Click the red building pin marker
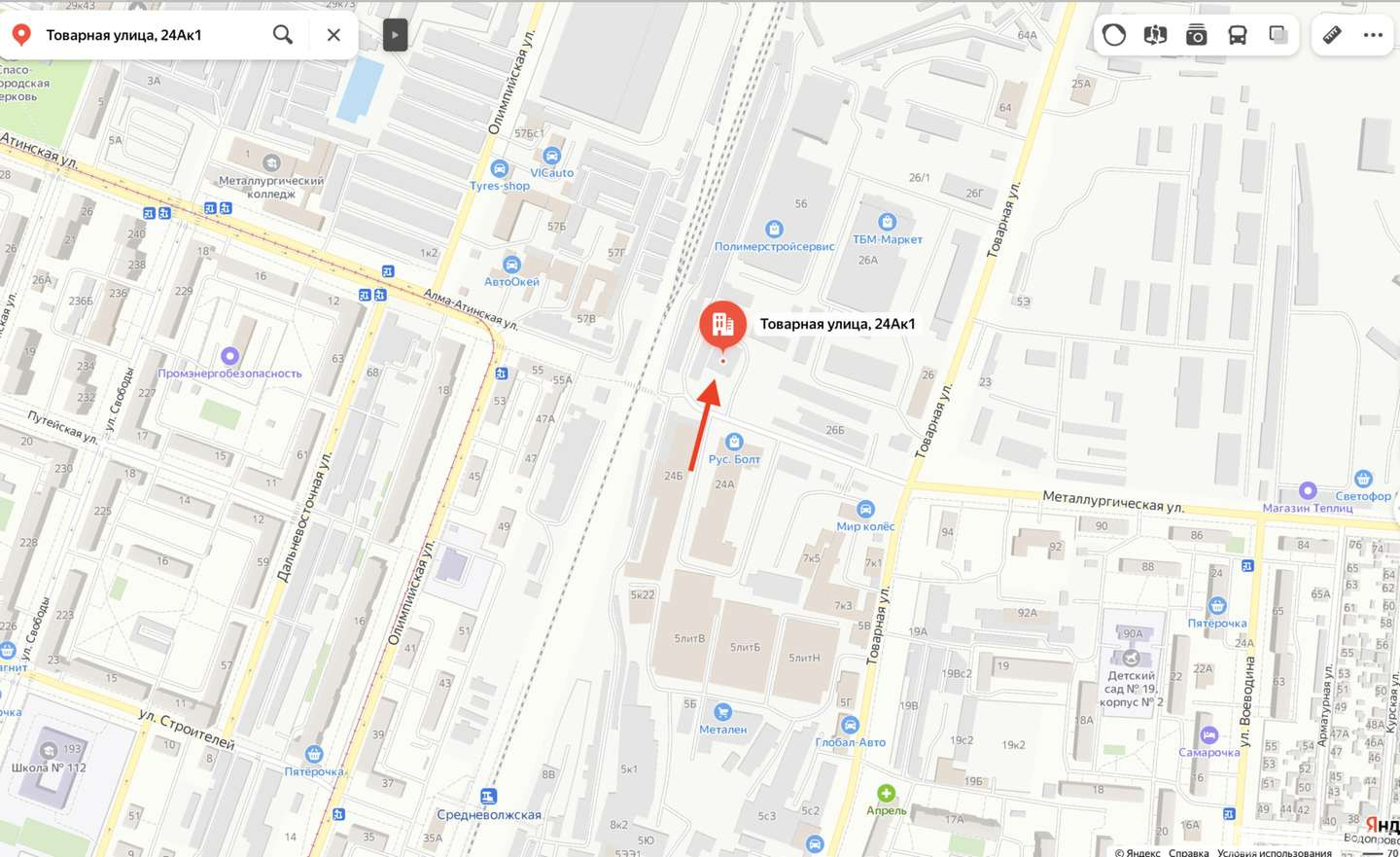Screen dimensions: 1400x857 point(722,326)
